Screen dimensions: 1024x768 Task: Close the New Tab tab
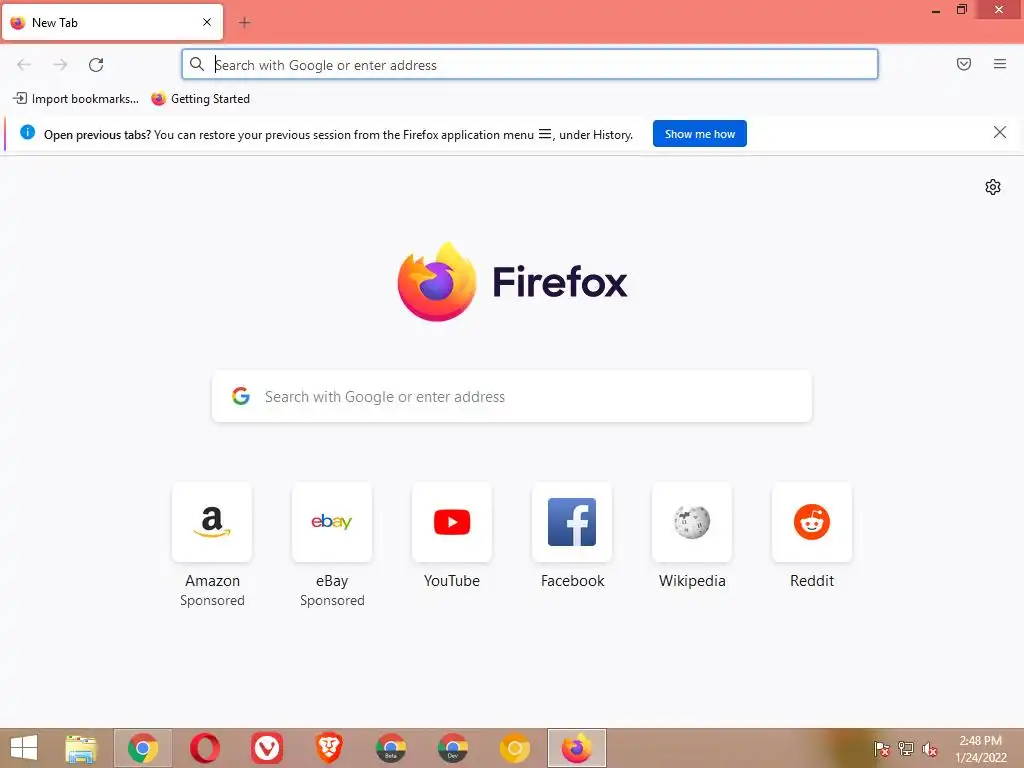tap(207, 22)
